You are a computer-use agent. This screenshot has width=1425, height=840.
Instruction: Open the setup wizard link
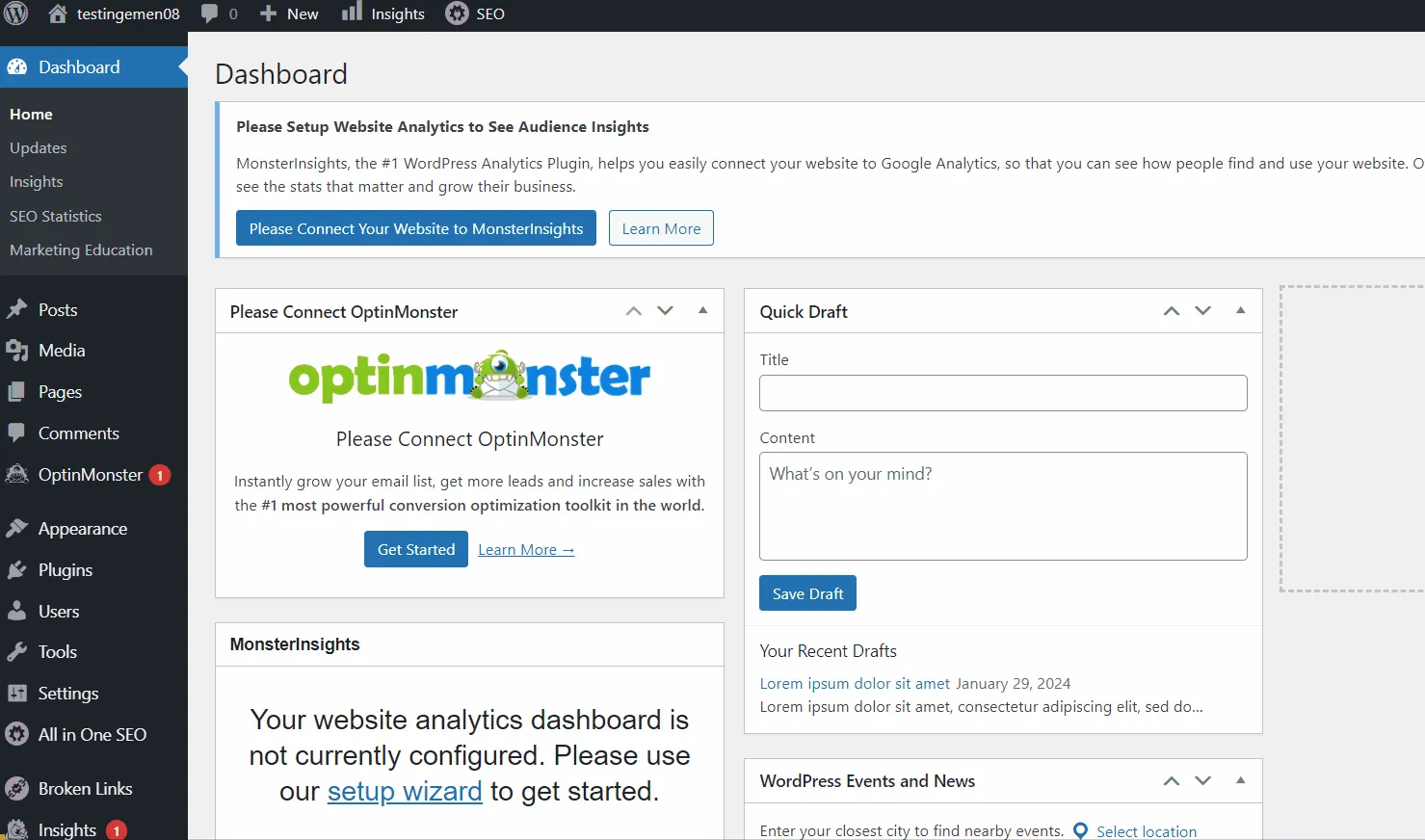(x=405, y=790)
